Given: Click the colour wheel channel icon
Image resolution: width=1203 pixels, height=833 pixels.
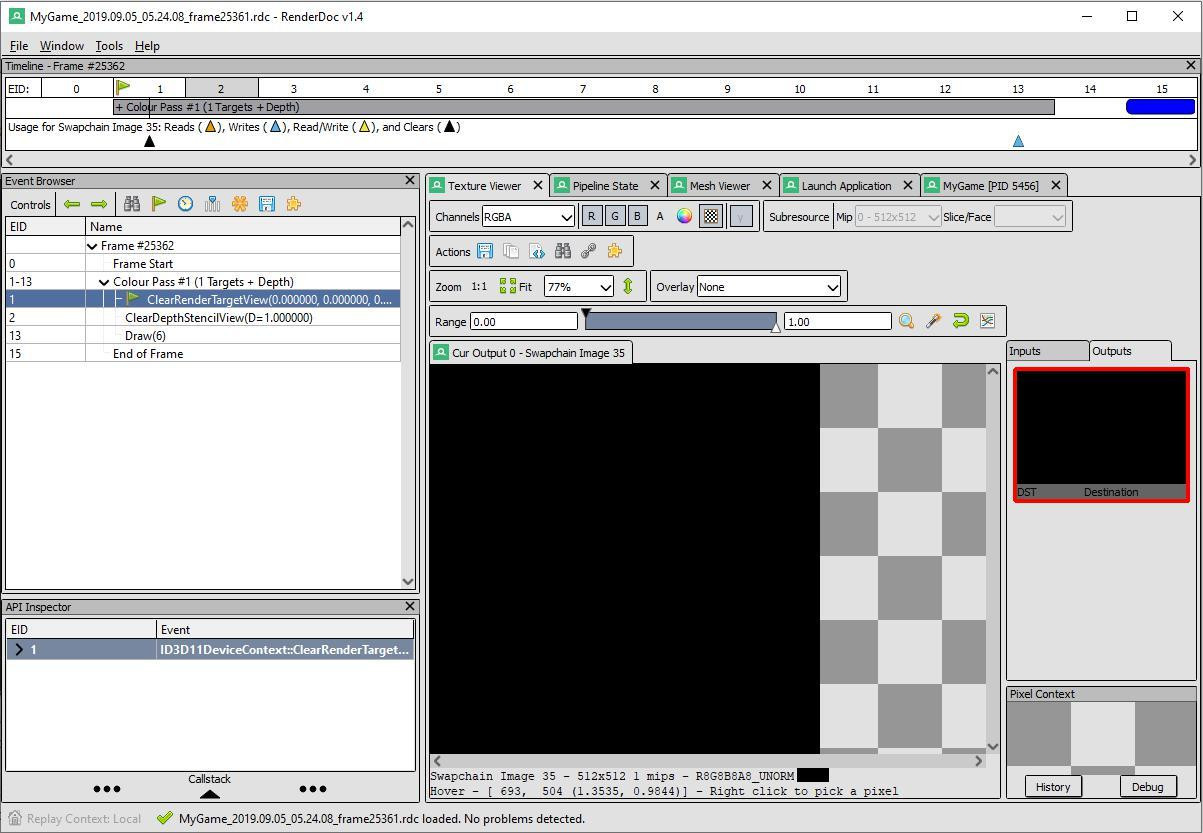Looking at the screenshot, I should pyautogui.click(x=685, y=216).
